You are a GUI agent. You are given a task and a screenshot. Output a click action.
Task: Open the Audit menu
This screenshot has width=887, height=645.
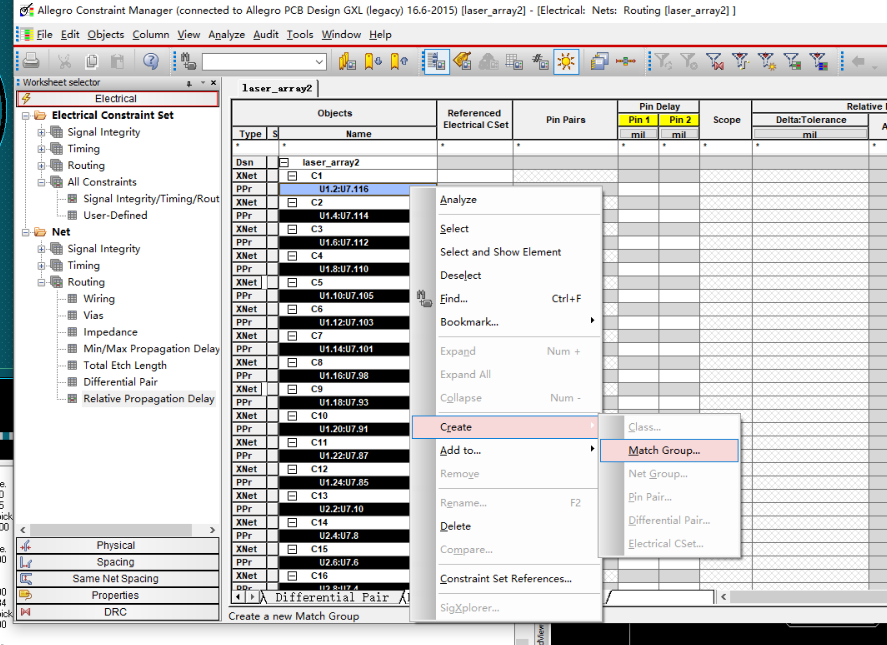click(x=265, y=35)
